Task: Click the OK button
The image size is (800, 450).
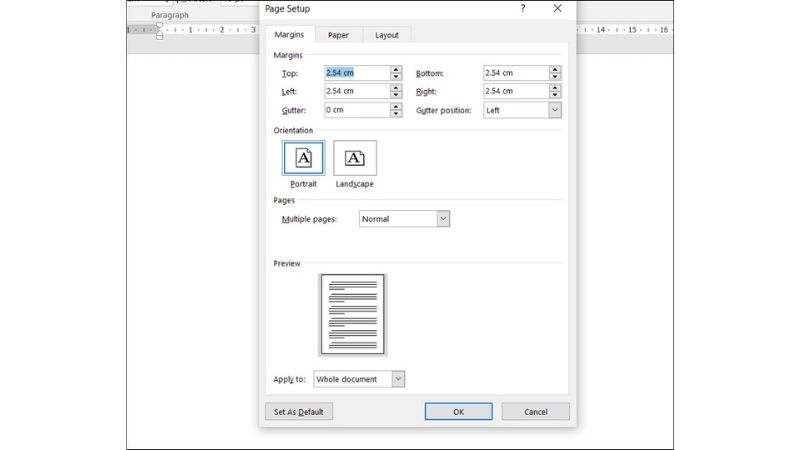Action: (459, 412)
